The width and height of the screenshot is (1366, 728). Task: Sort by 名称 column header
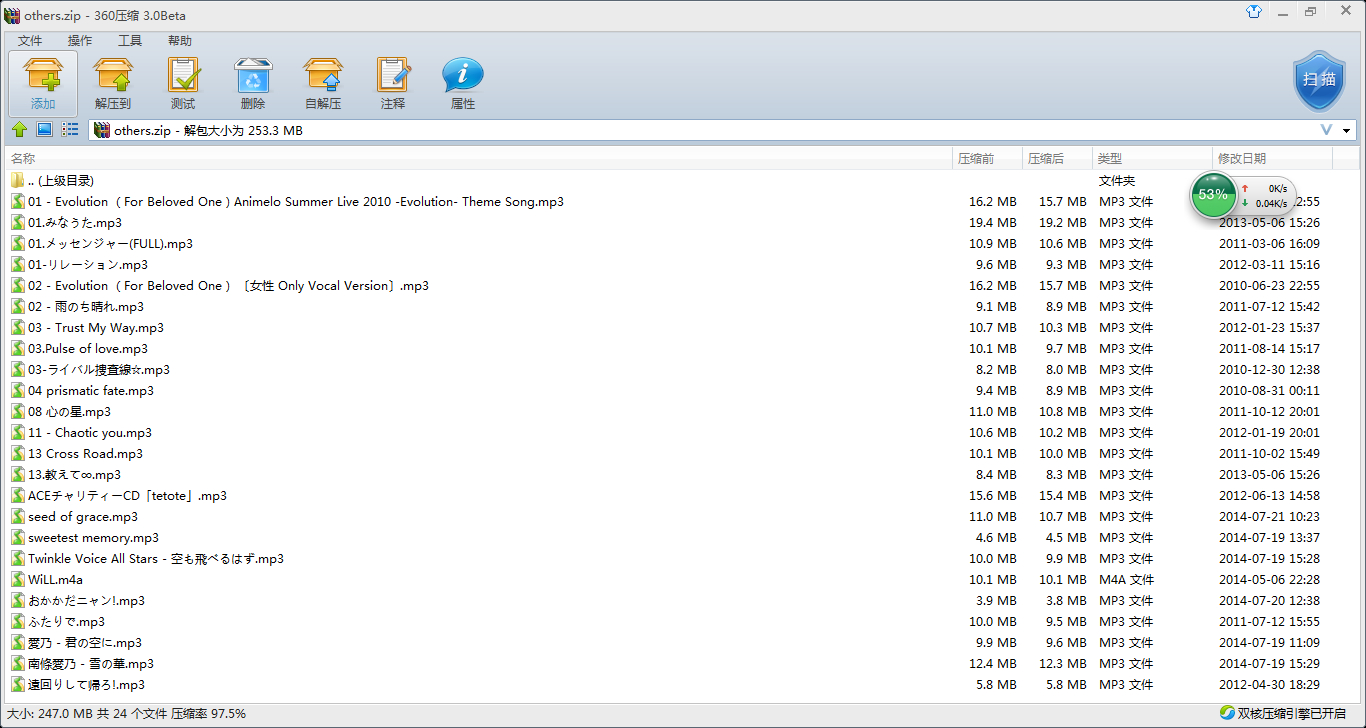(479, 159)
